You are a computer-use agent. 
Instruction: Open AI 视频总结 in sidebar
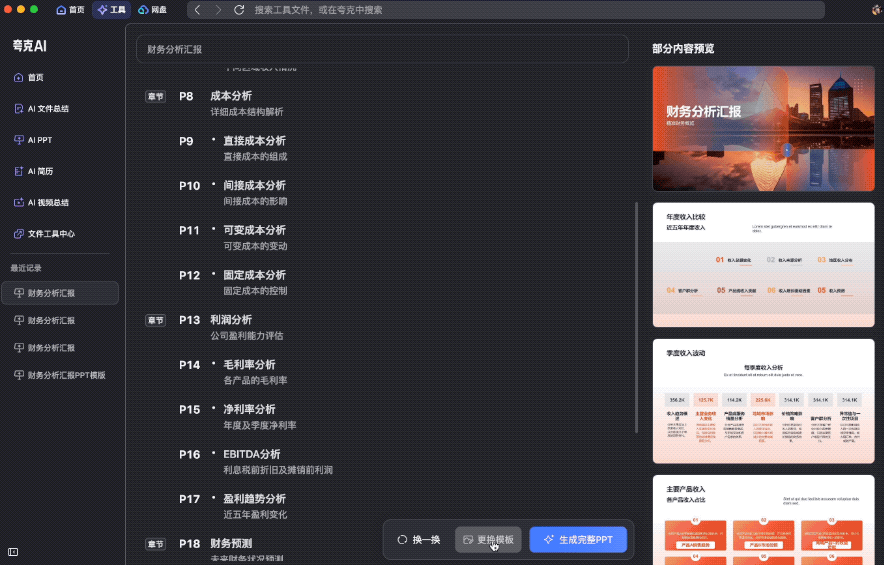(19, 202)
